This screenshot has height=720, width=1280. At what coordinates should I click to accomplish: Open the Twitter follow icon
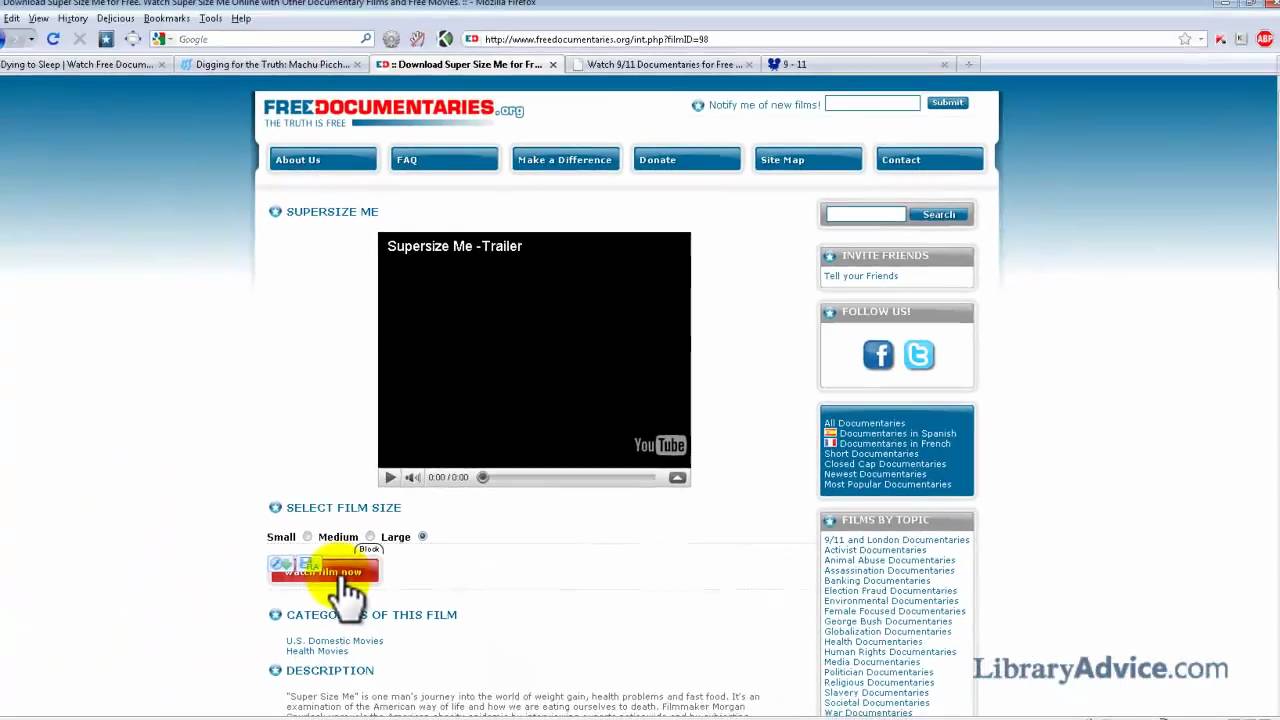(919, 355)
